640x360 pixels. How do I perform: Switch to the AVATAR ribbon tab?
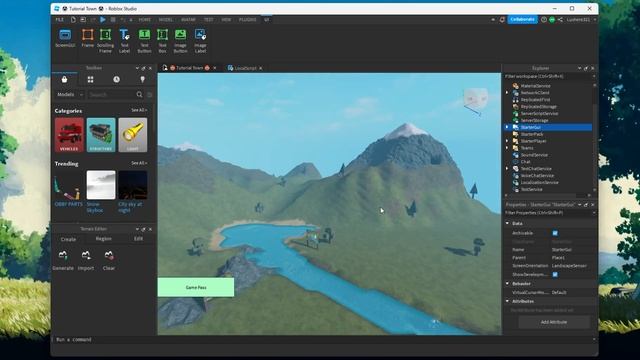(x=188, y=20)
